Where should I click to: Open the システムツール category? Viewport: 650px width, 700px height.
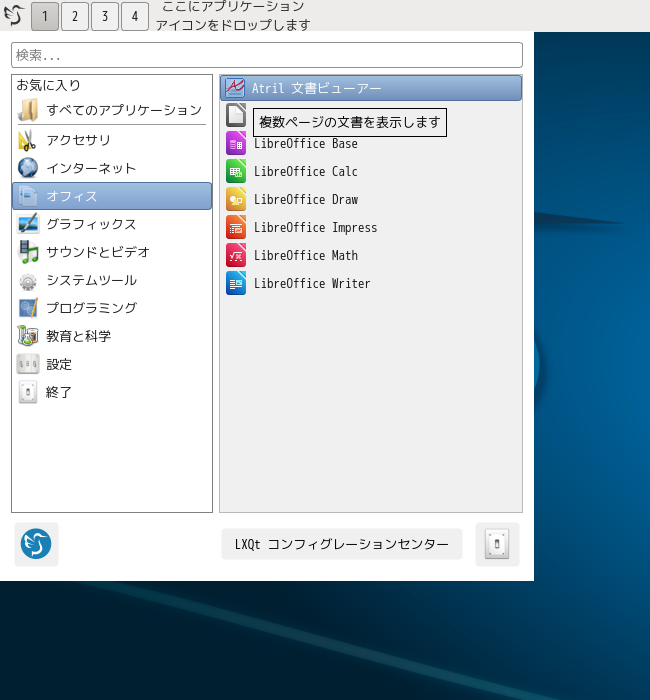click(x=112, y=280)
